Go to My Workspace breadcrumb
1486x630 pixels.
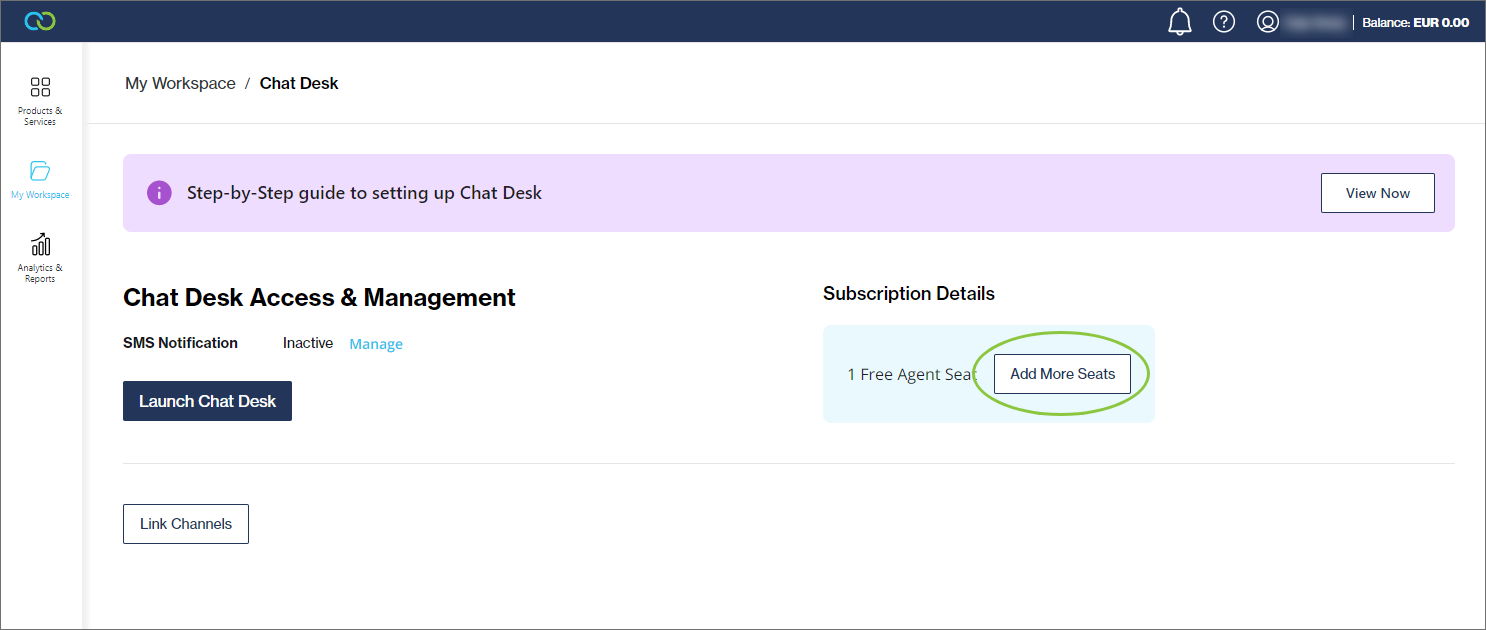(180, 84)
